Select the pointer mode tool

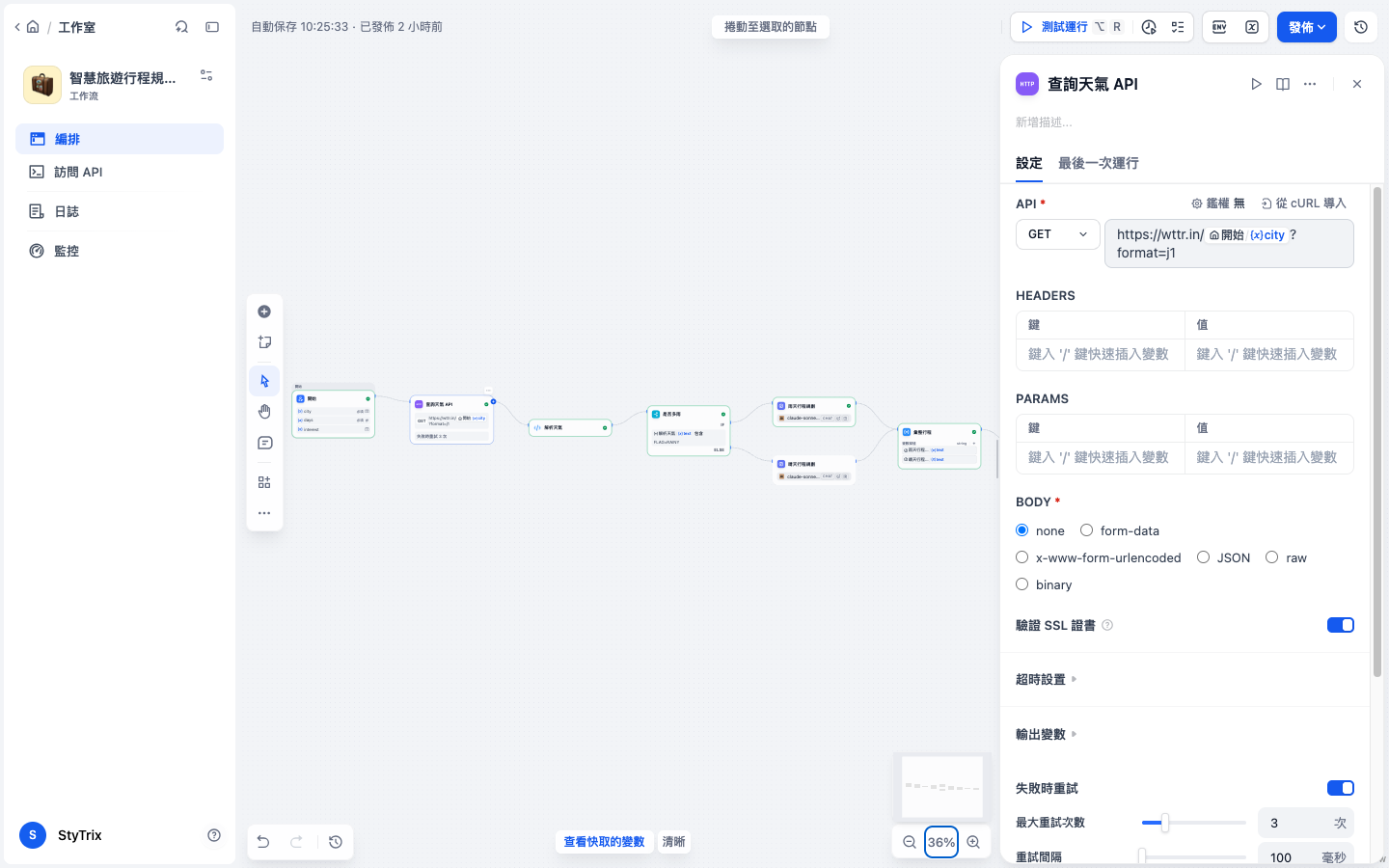pos(264,381)
